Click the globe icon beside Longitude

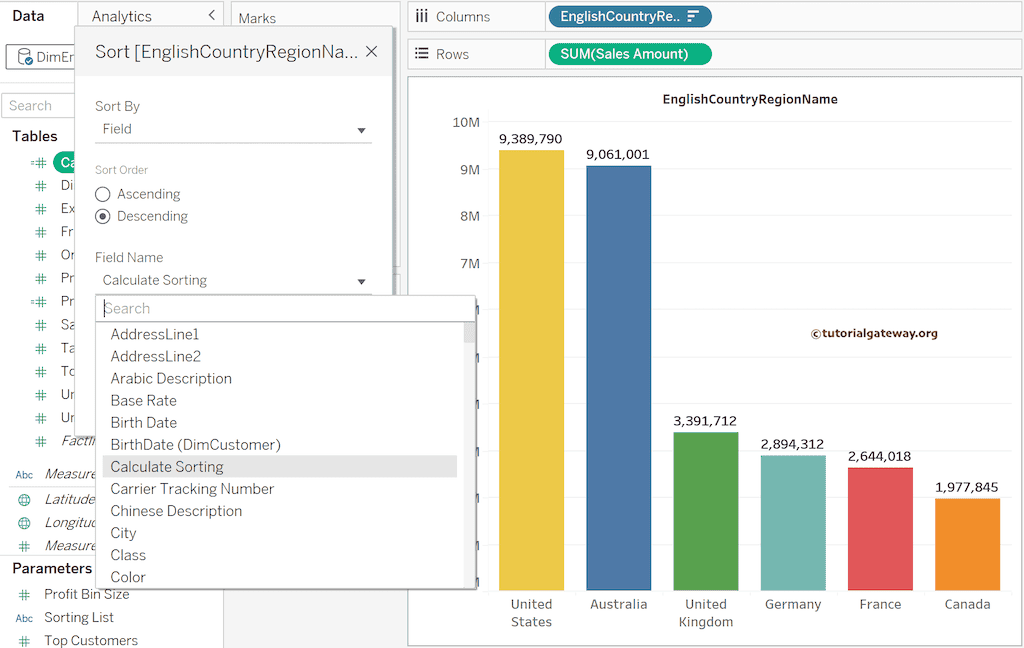point(24,522)
